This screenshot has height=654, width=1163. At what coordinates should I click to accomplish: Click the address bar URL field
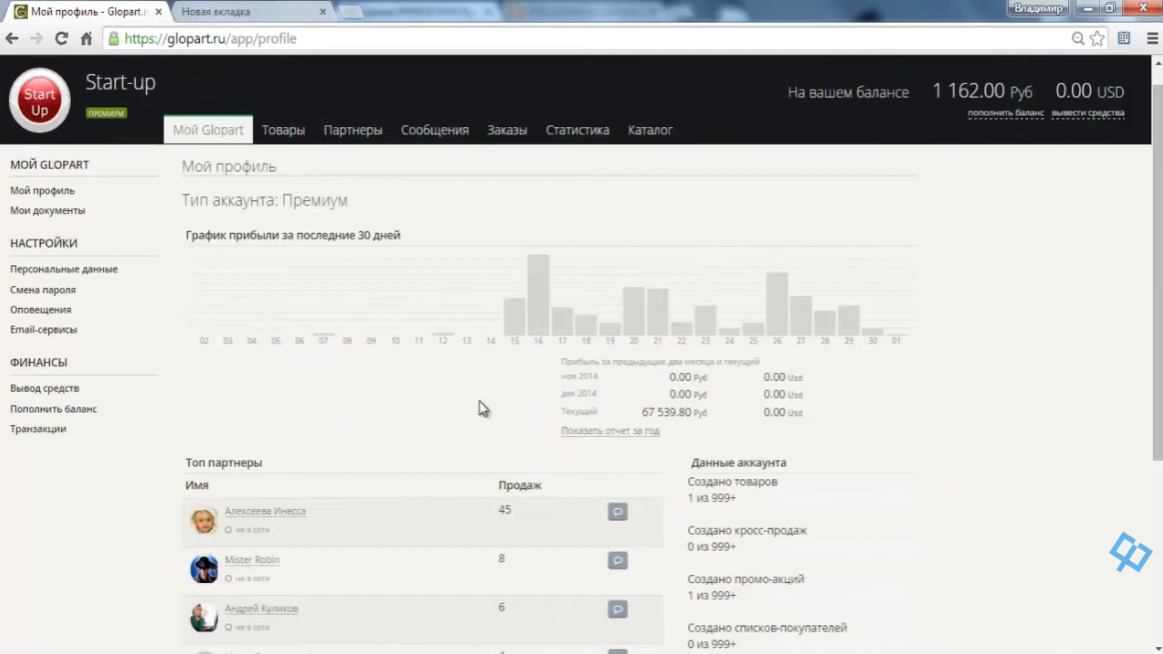[586, 39]
